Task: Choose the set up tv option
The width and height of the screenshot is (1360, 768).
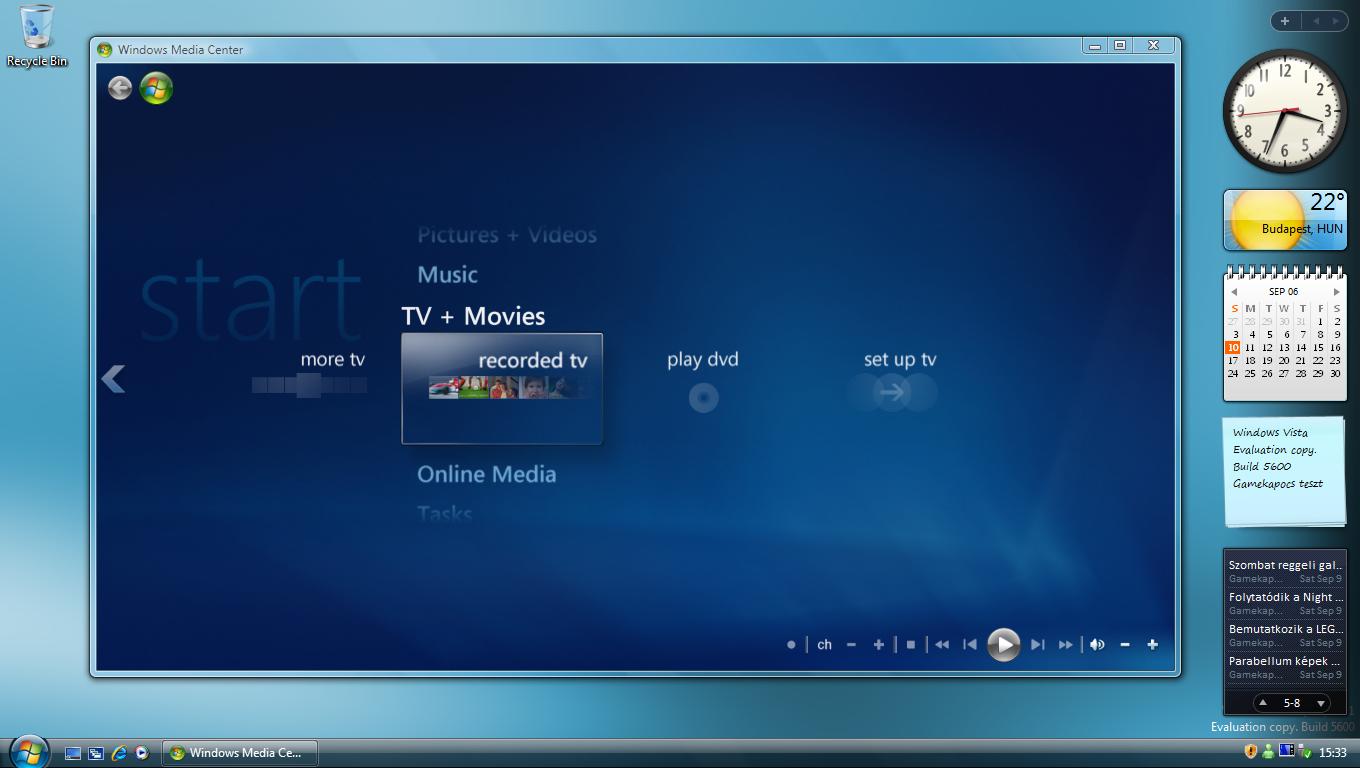Action: [900, 359]
